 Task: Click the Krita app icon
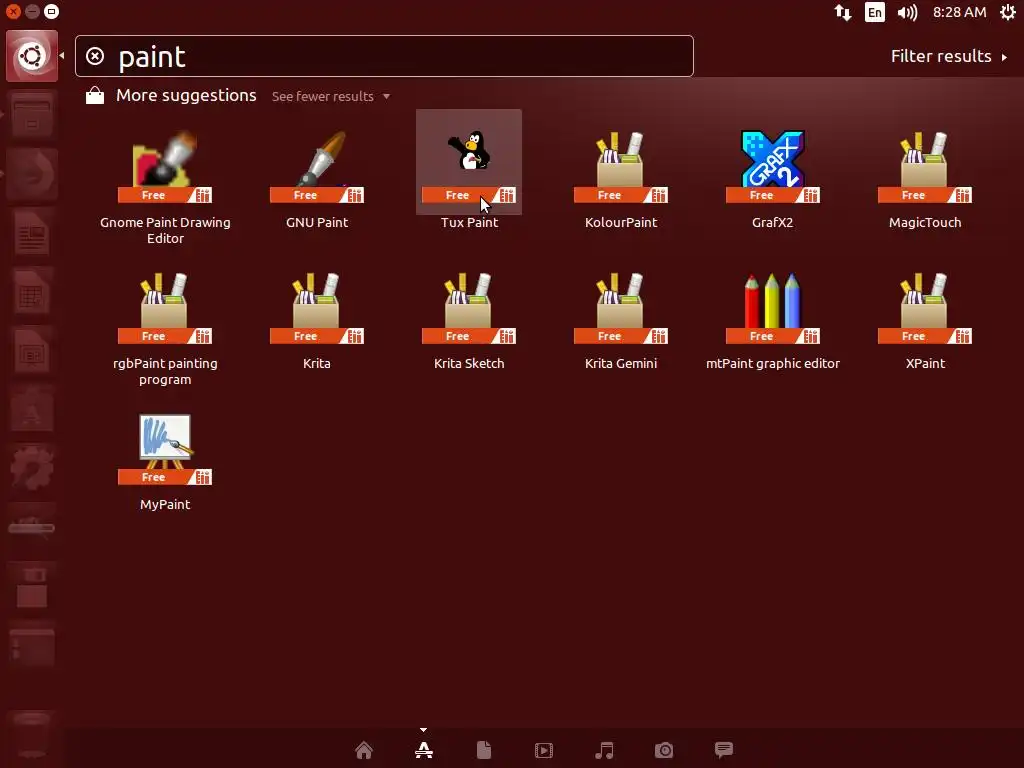pyautogui.click(x=317, y=307)
